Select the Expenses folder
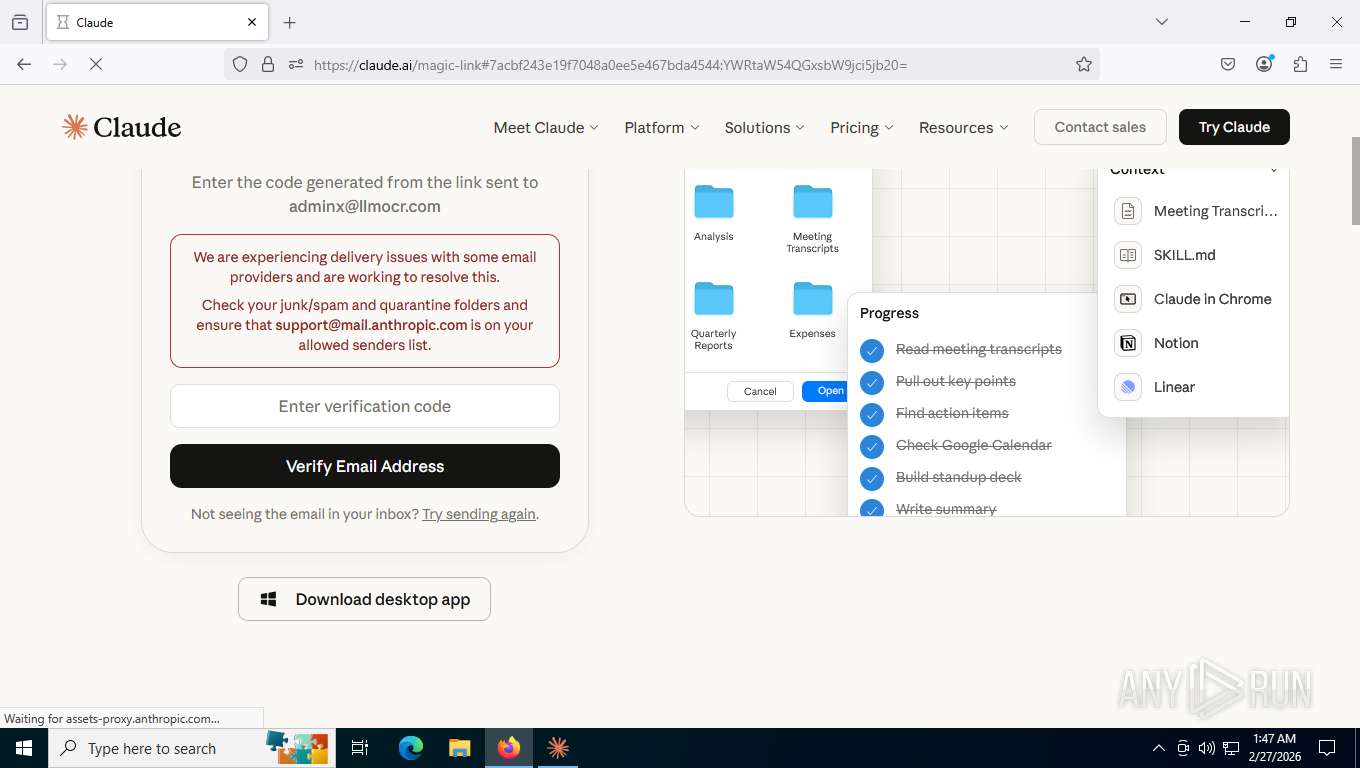 click(812, 311)
